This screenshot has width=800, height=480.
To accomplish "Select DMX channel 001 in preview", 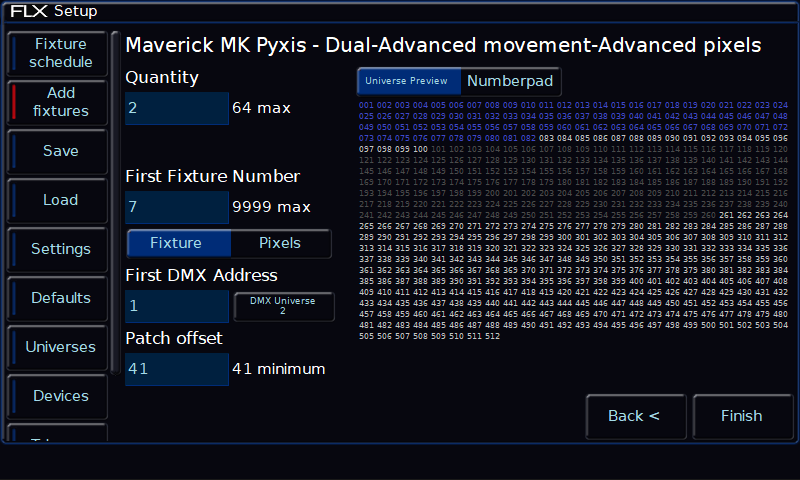I will click(366, 105).
